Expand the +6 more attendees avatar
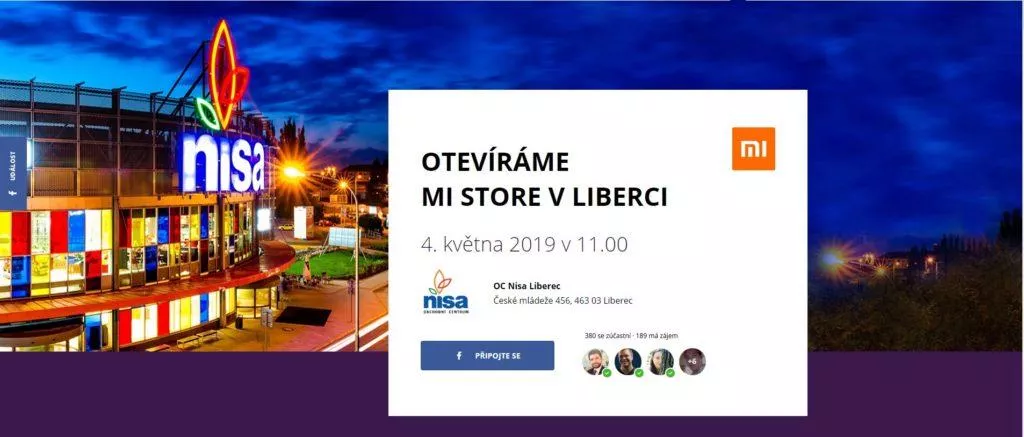This screenshot has width=1024, height=437. point(692,361)
